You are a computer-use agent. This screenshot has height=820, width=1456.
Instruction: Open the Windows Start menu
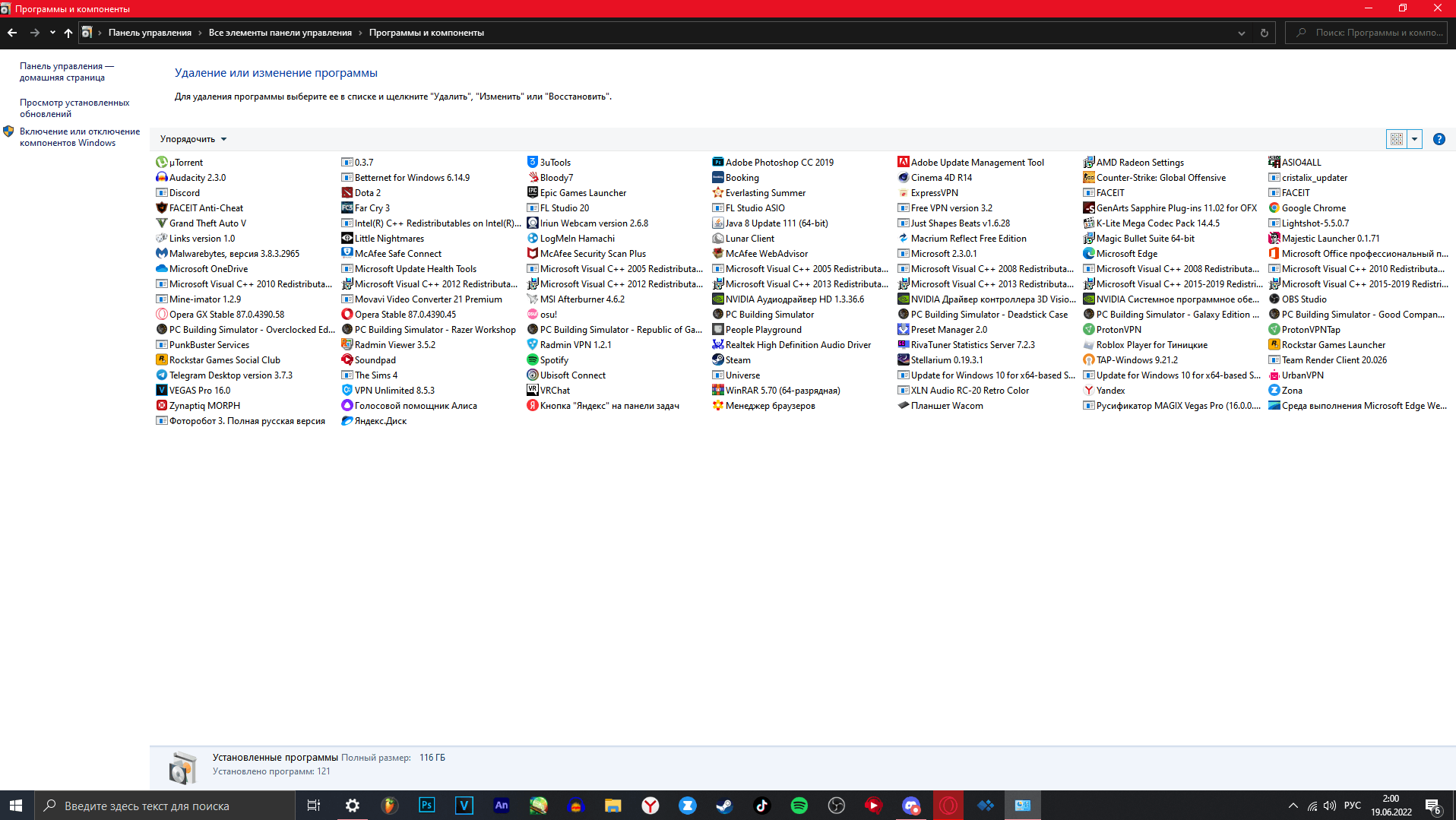pos(16,806)
